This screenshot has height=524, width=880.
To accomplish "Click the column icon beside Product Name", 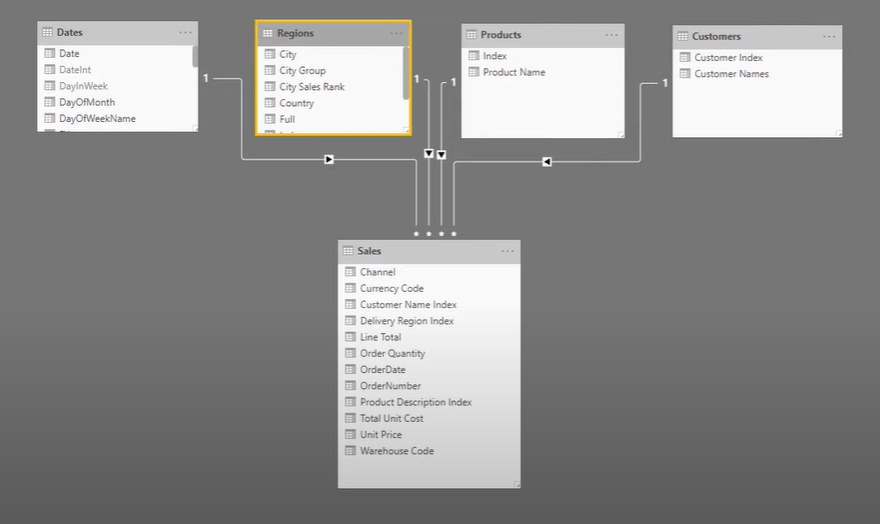I will point(474,72).
